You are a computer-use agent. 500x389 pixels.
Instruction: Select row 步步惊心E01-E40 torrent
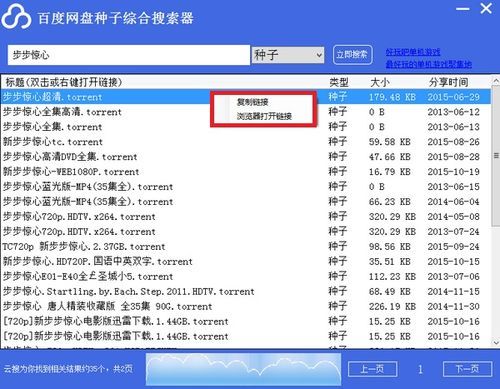(246, 277)
